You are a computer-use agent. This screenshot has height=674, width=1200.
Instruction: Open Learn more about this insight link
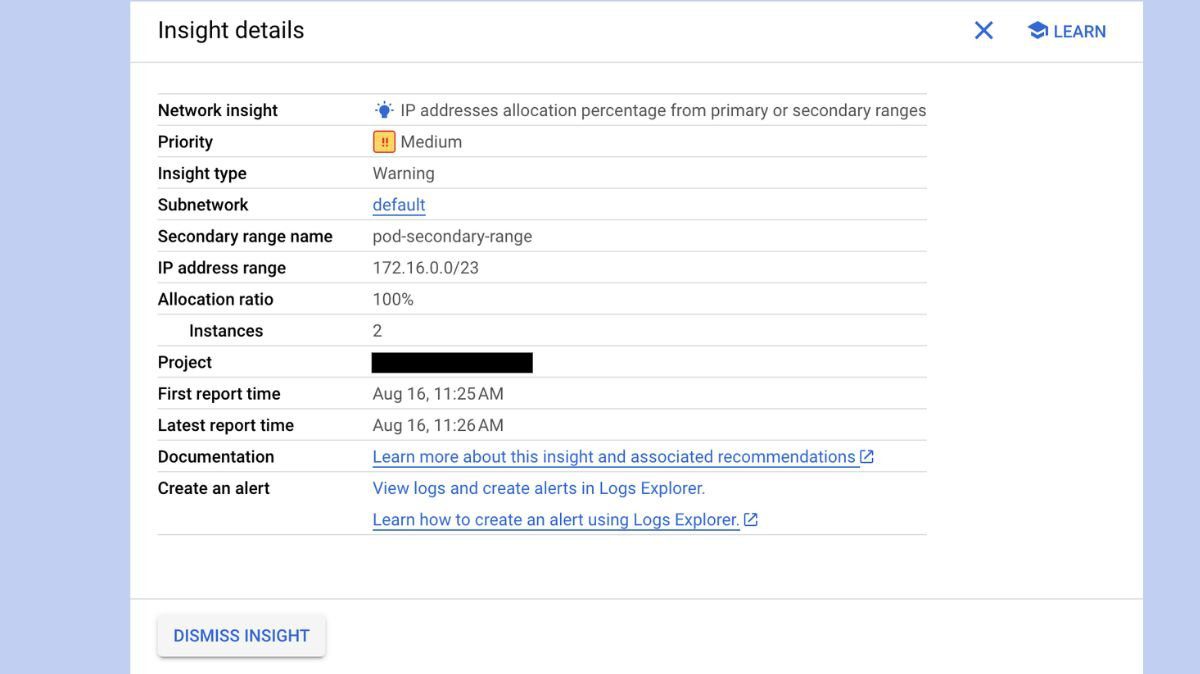click(613, 457)
